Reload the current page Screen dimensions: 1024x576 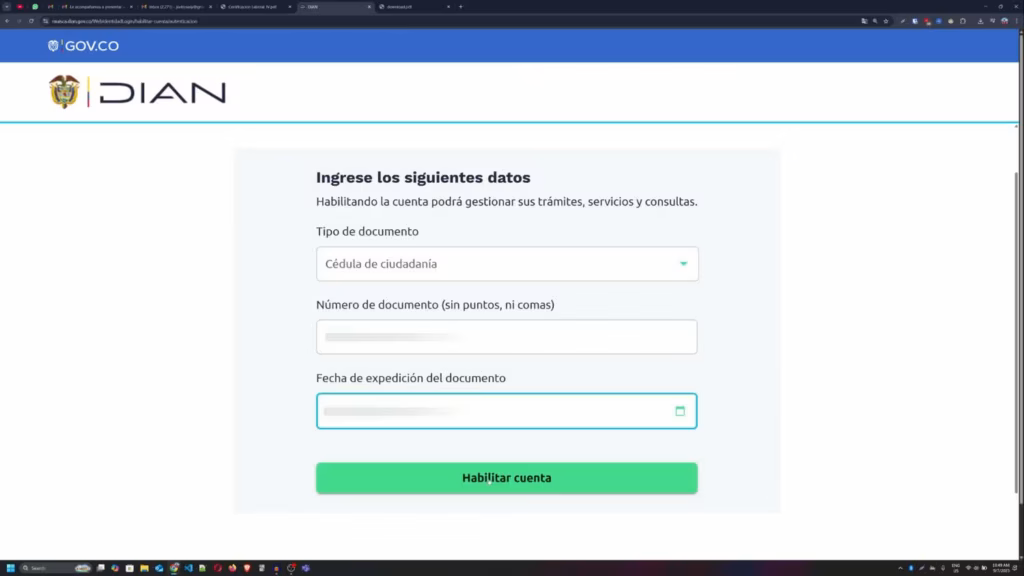[x=31, y=21]
